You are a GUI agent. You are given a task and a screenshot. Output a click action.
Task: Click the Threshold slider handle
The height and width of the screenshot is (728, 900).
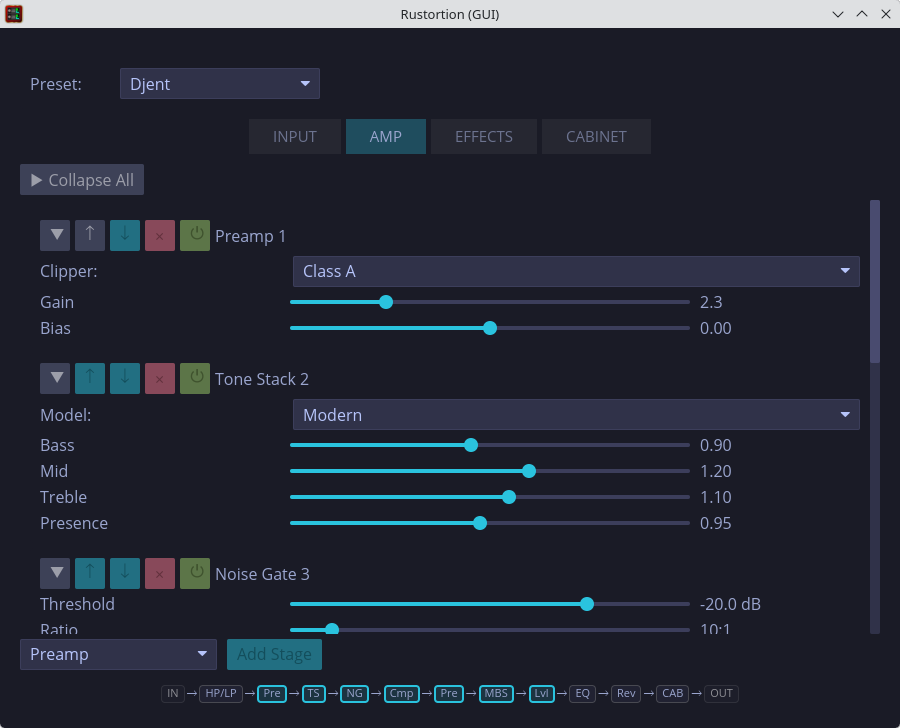(x=587, y=604)
